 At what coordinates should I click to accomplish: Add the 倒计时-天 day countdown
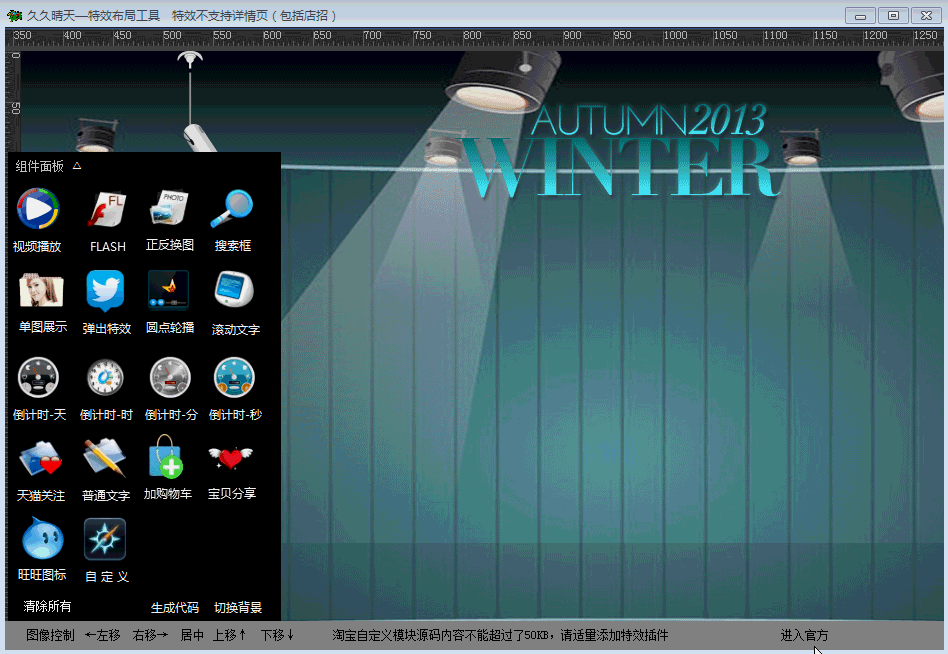click(39, 378)
